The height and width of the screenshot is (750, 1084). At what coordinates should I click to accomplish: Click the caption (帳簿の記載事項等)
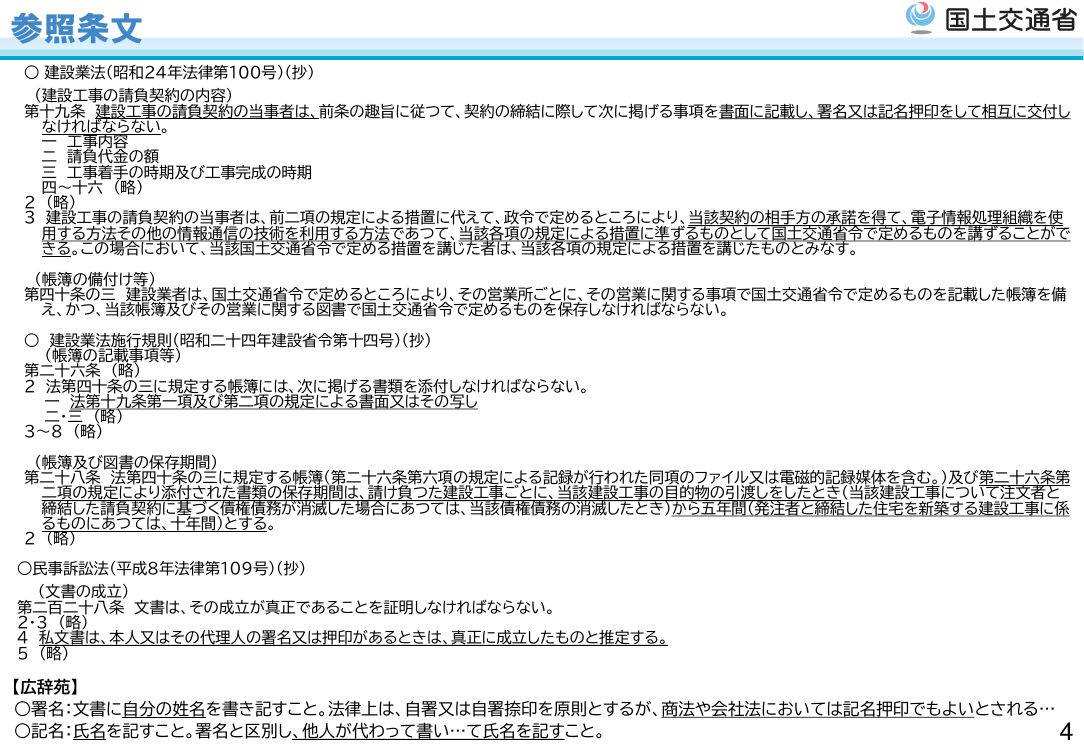pyautogui.click(x=113, y=355)
